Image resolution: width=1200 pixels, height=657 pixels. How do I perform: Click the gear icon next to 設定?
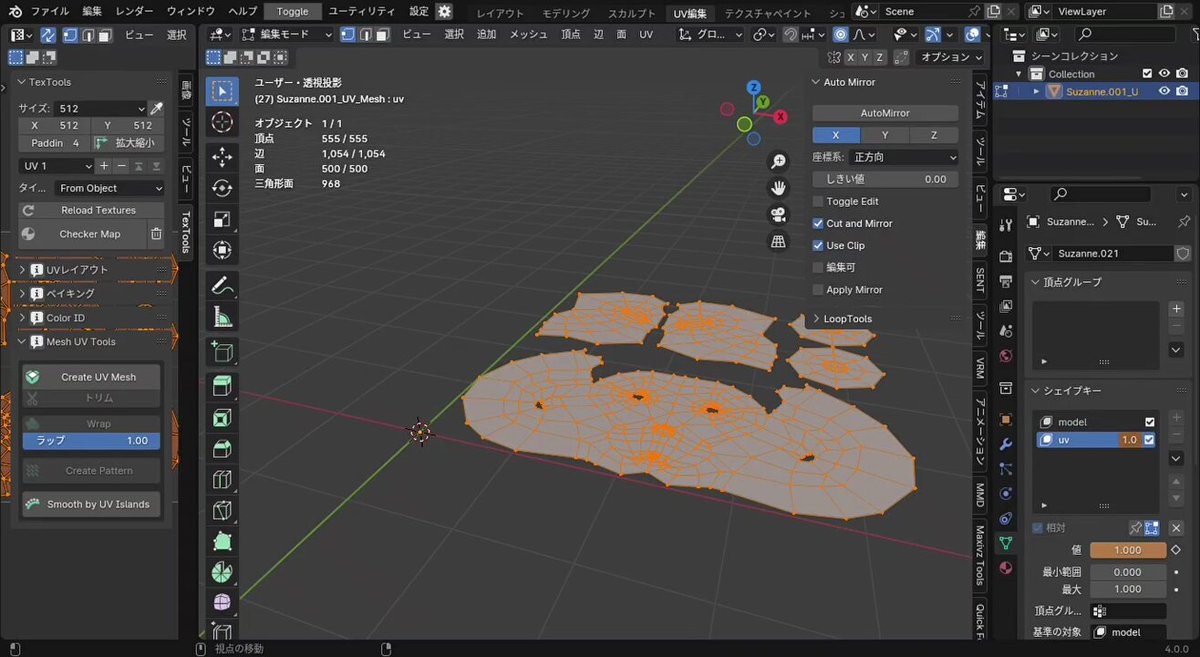[444, 11]
